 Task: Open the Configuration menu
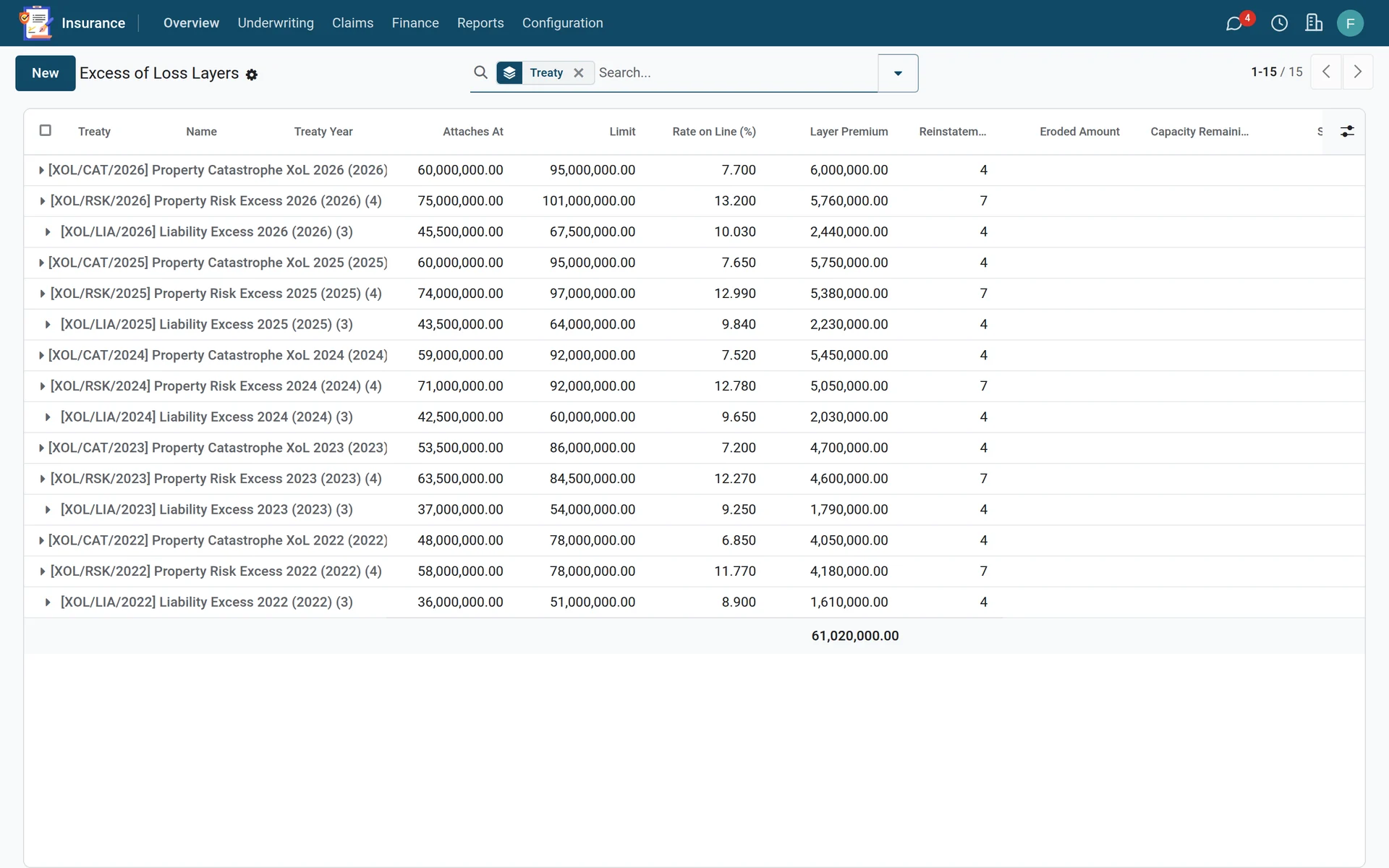(x=562, y=23)
